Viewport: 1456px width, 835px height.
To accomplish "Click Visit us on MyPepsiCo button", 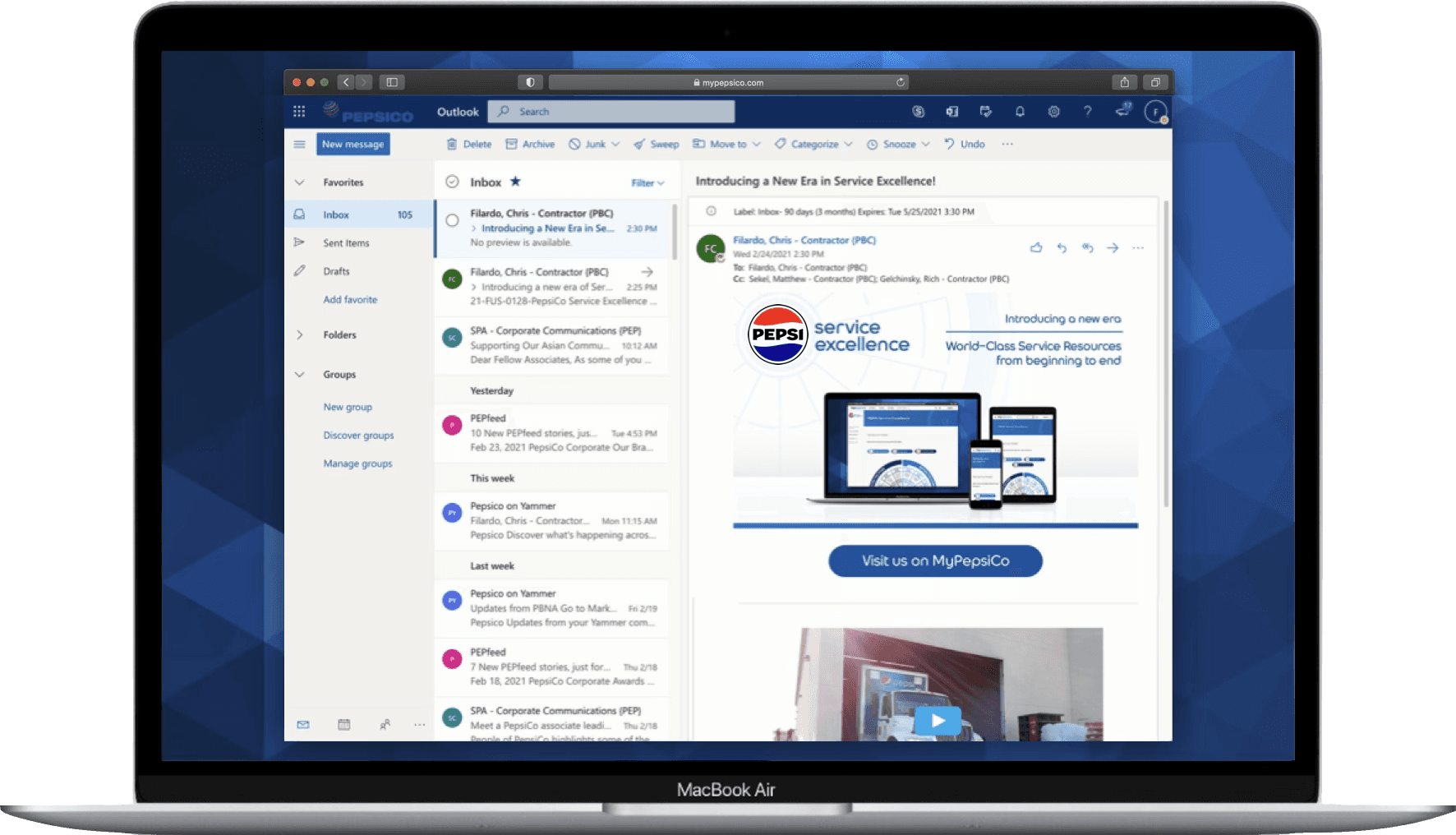I will tap(935, 561).
